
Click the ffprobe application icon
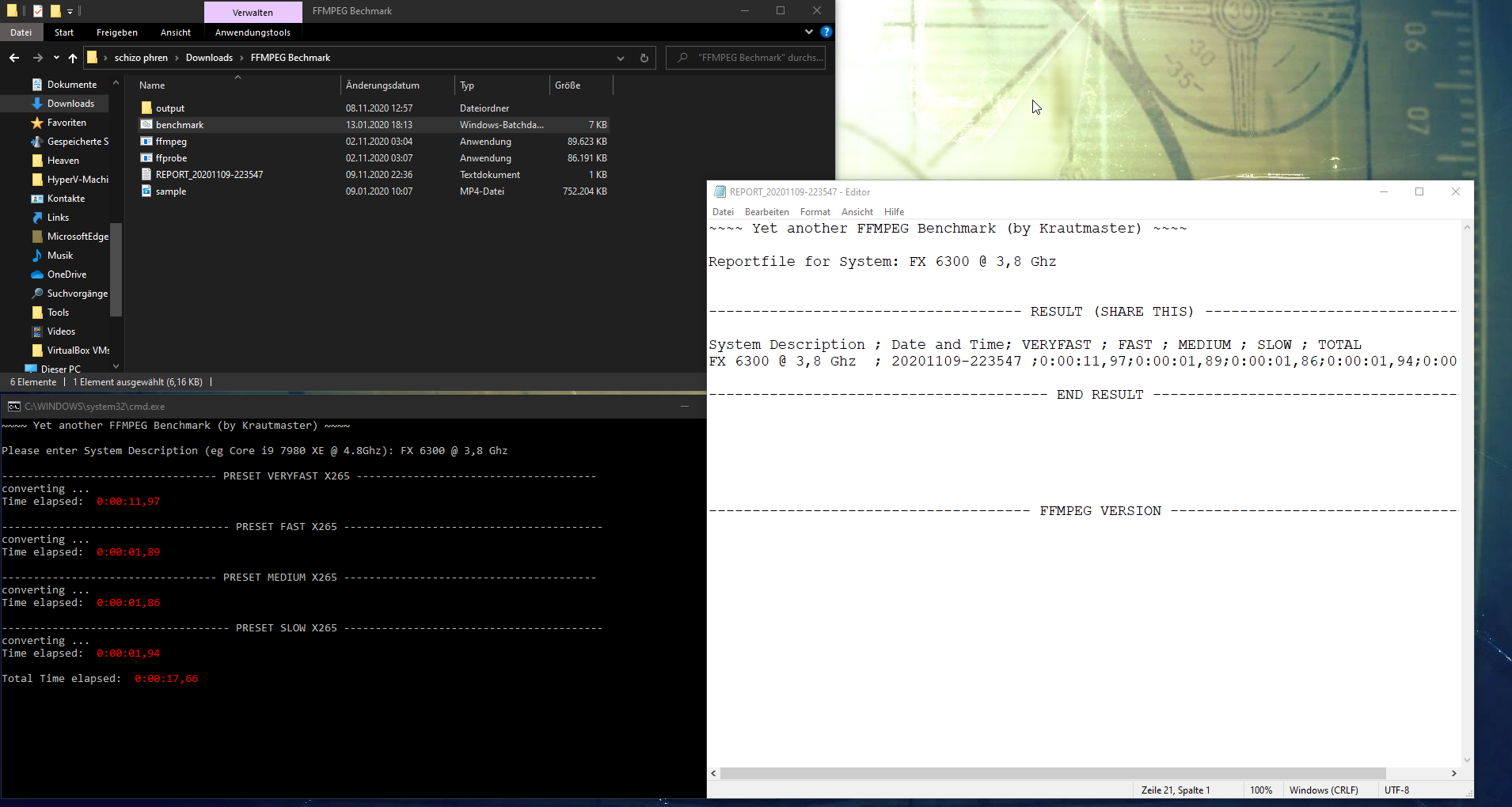(146, 157)
